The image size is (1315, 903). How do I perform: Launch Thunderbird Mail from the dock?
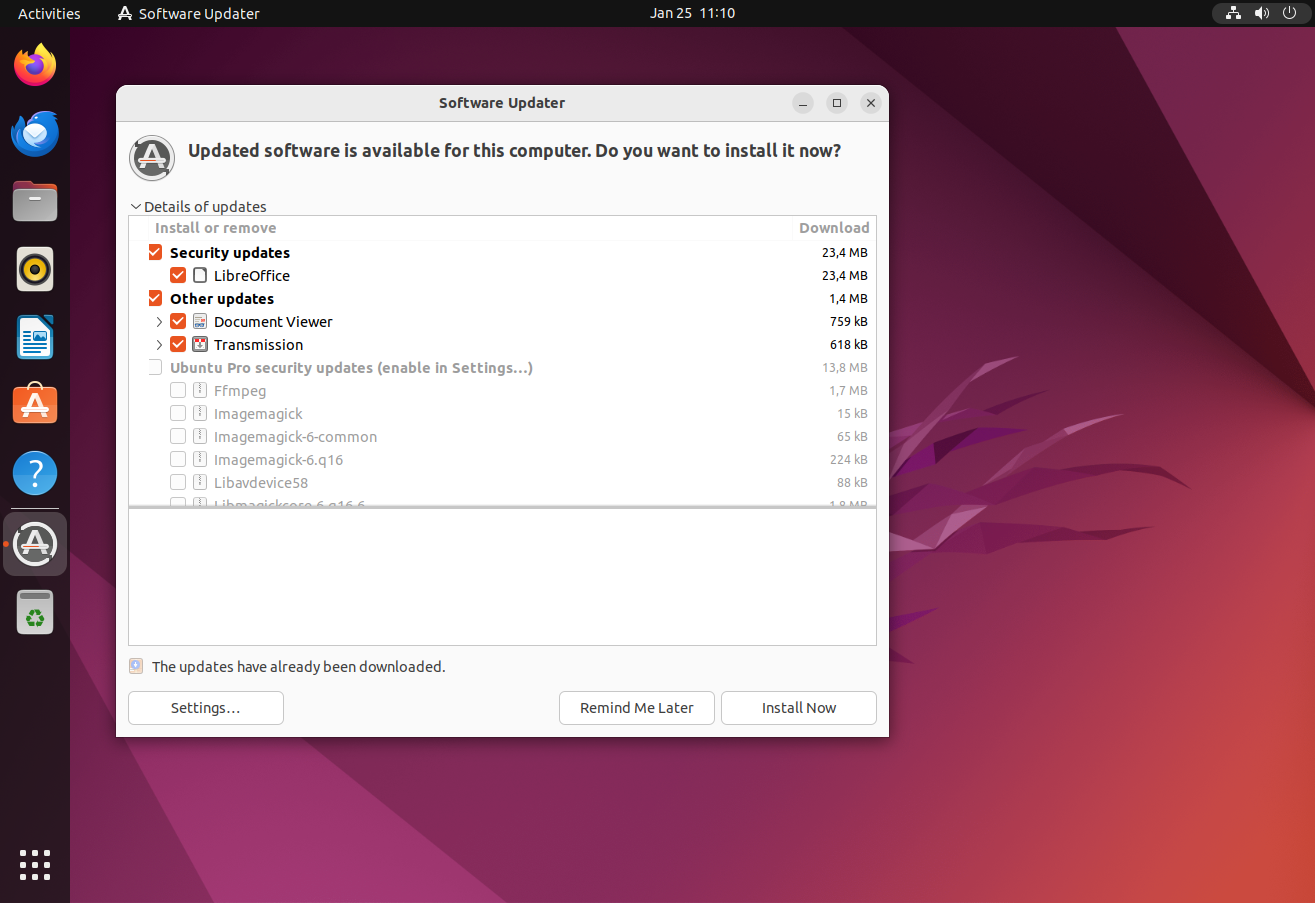[x=35, y=134]
